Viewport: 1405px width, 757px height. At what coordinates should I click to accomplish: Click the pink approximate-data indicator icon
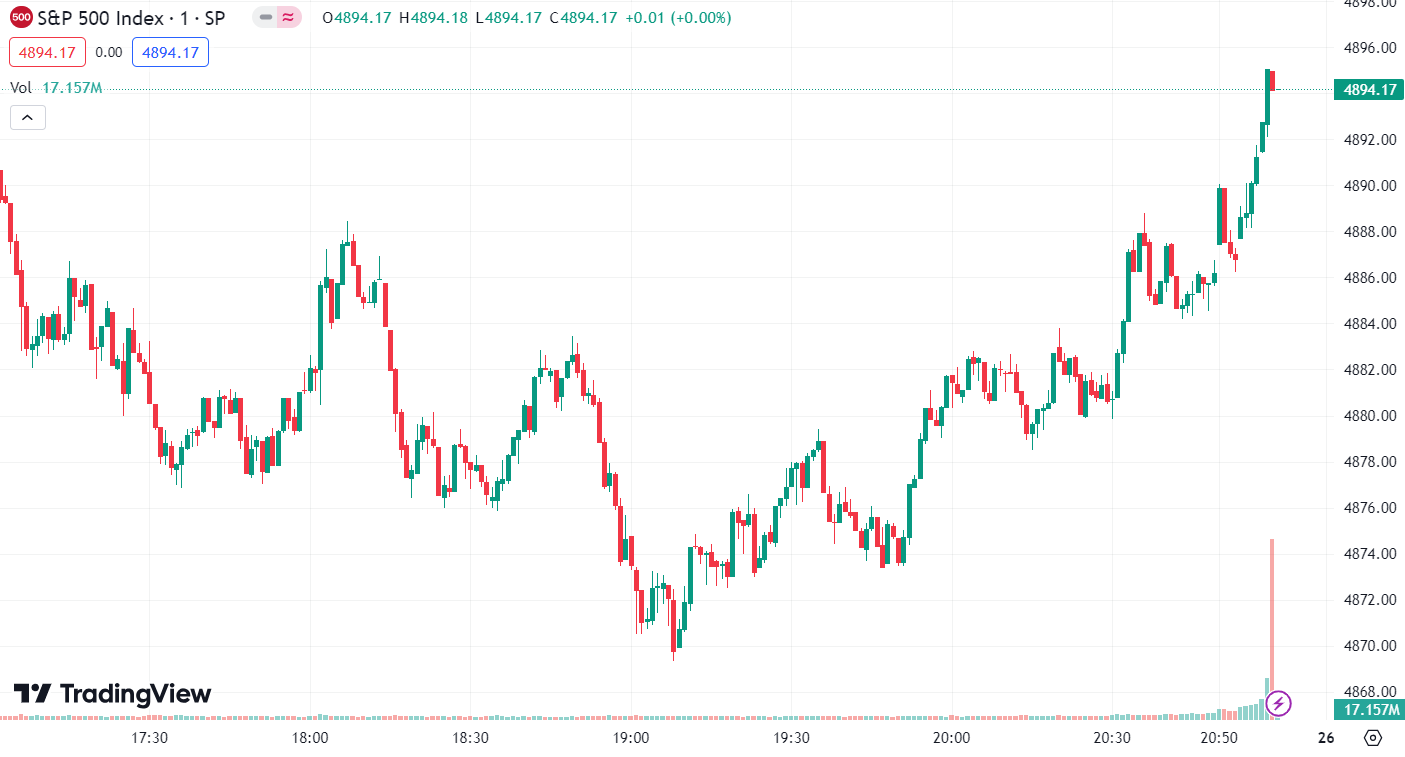[289, 17]
